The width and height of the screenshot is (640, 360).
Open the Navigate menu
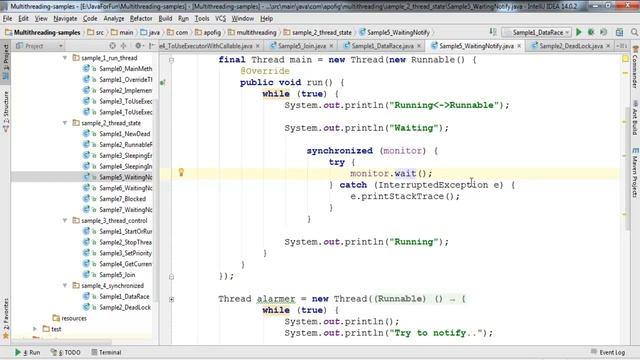point(65,18)
